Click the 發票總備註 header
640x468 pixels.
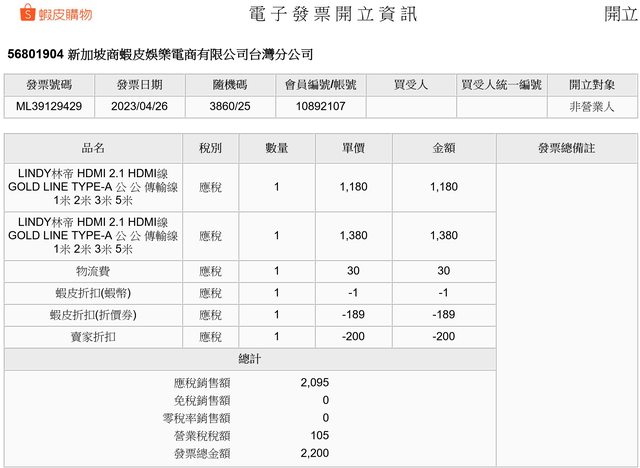[566, 148]
